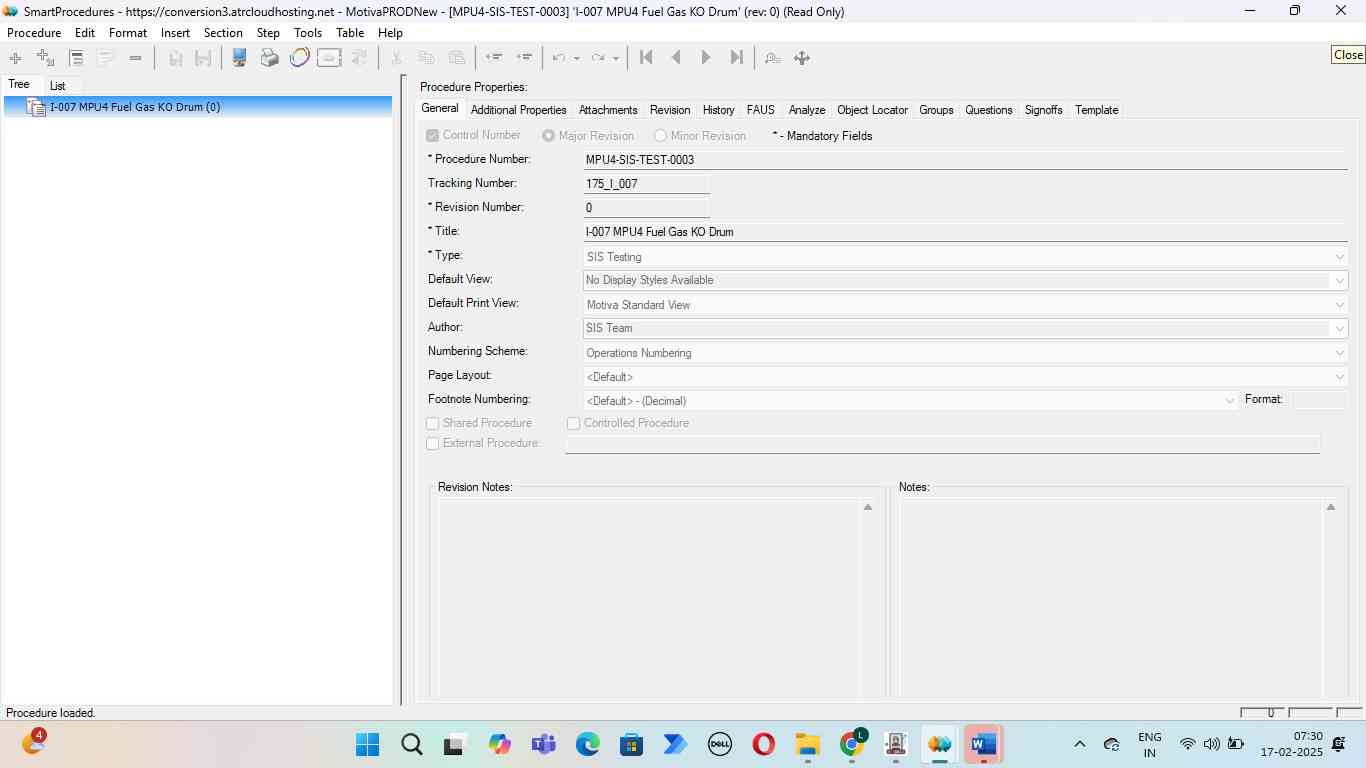The width and height of the screenshot is (1366, 768).
Task: Open the Page Layout dropdown
Action: [966, 377]
